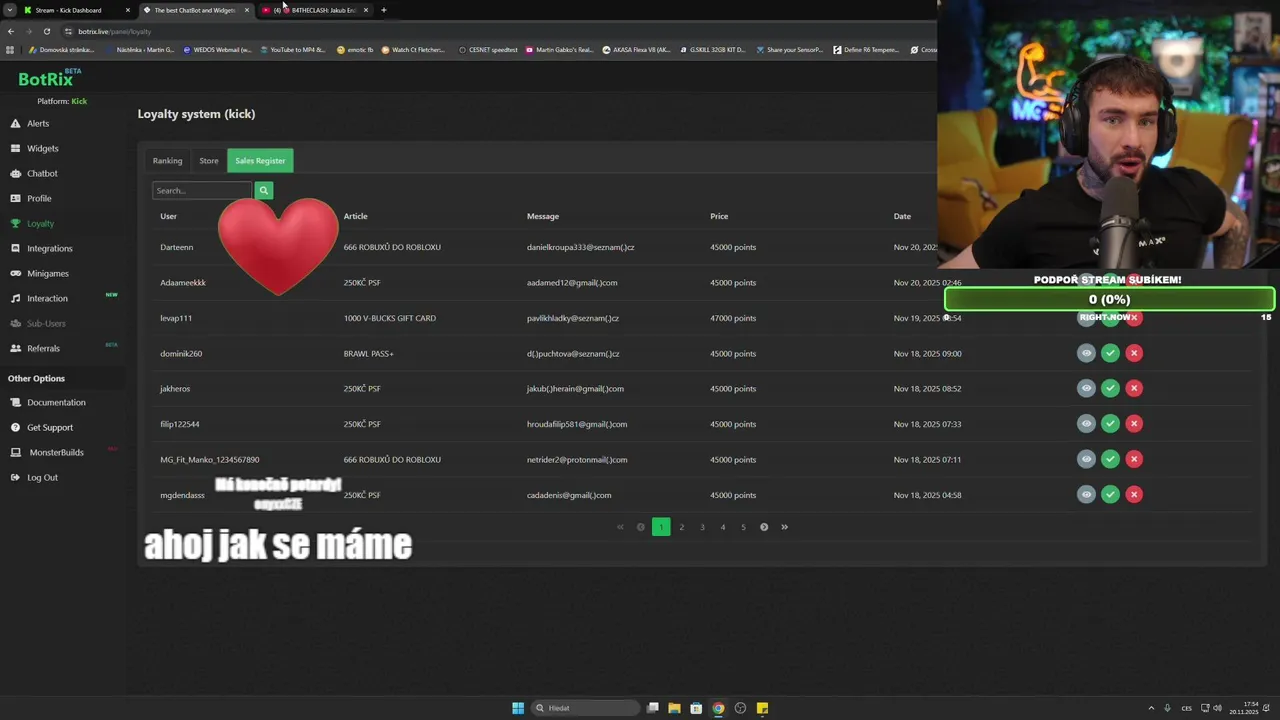Click the Windows taskbar search box
This screenshot has width=1280, height=720.
tap(586, 708)
